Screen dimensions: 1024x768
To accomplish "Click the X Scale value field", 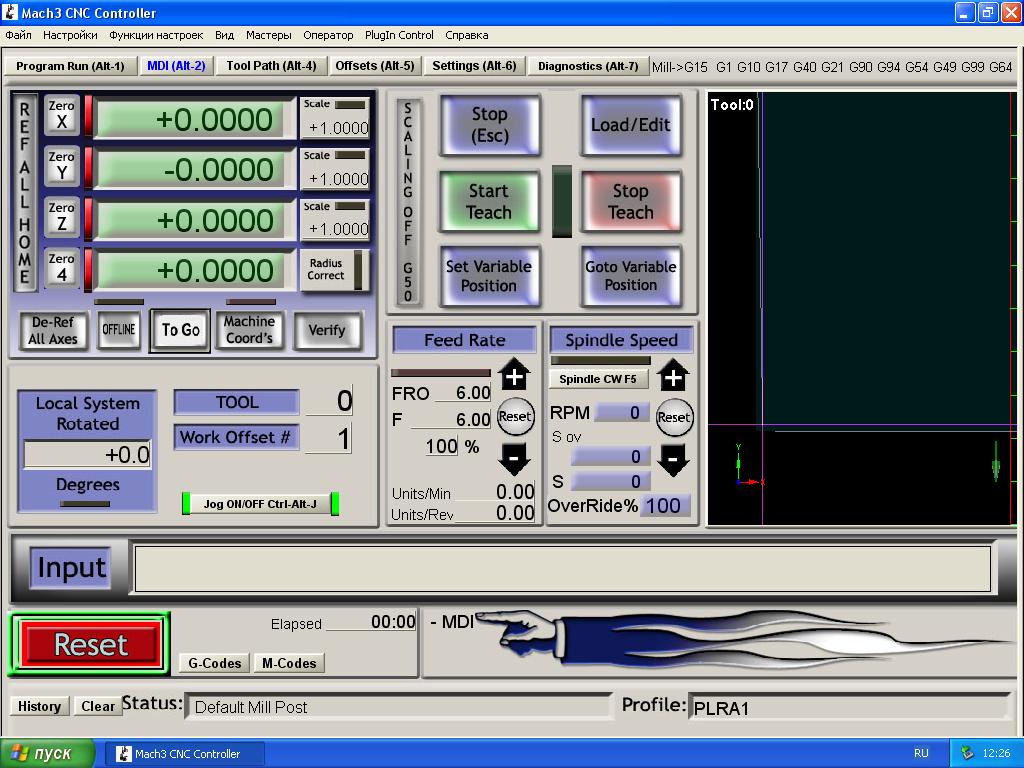I will [x=336, y=127].
